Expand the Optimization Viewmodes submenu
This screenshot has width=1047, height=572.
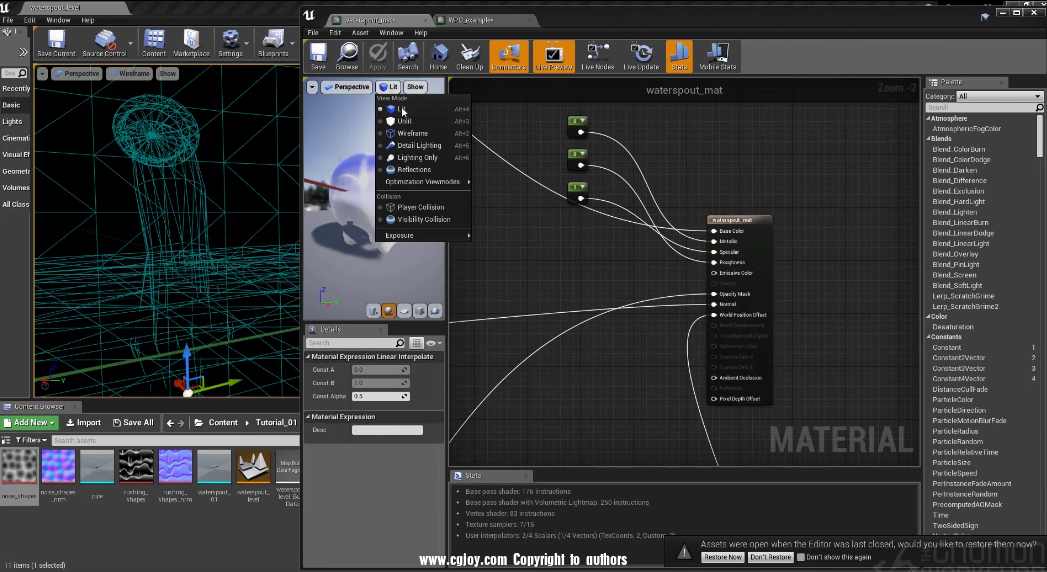[x=424, y=182]
